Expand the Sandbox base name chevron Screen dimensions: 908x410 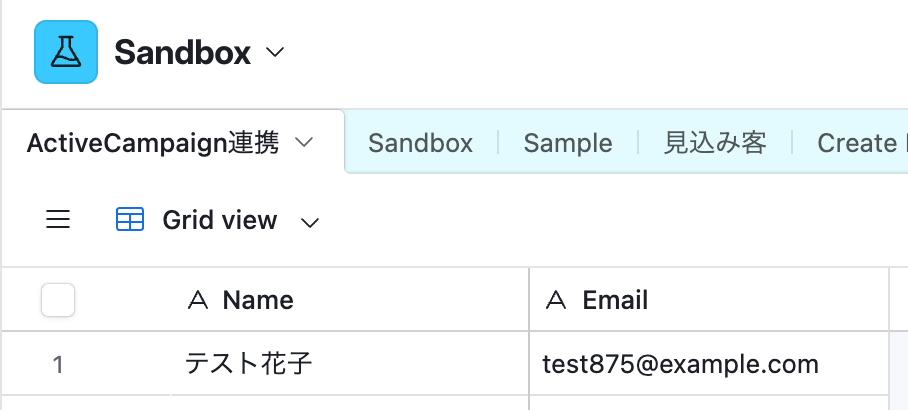tap(277, 52)
